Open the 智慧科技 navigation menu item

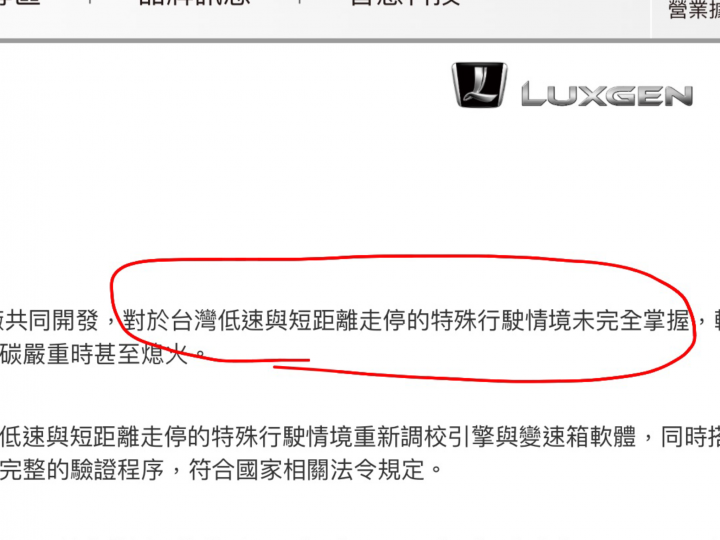[405, 2]
